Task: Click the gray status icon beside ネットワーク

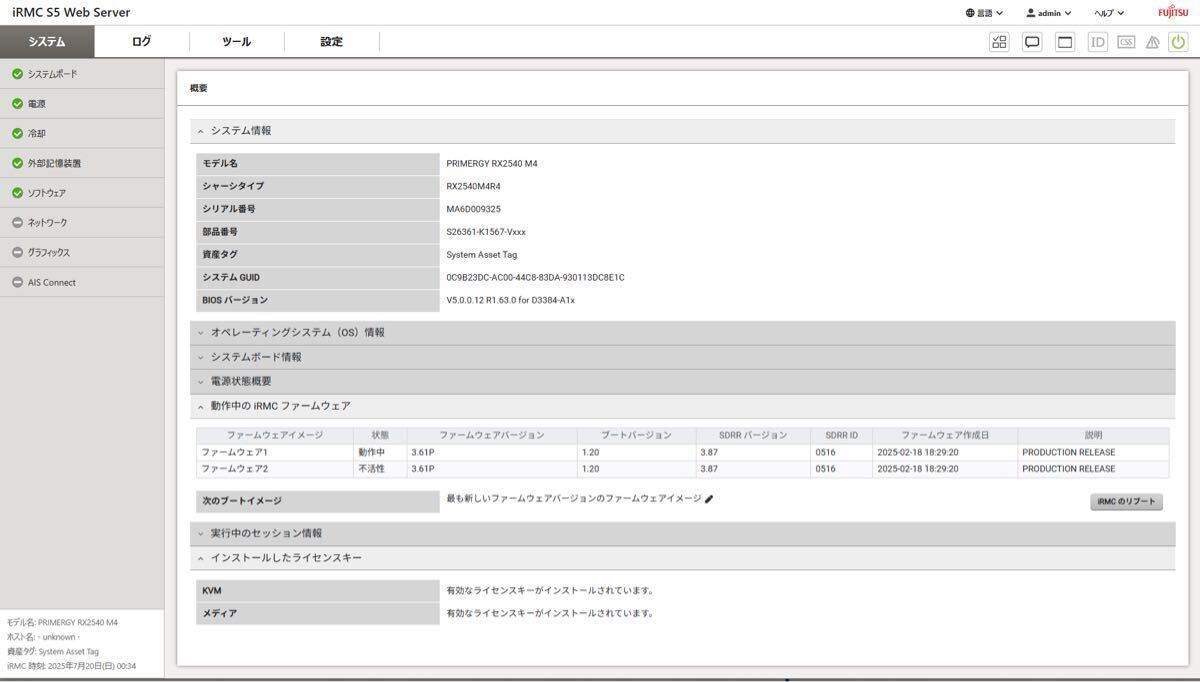Action: tap(17, 223)
